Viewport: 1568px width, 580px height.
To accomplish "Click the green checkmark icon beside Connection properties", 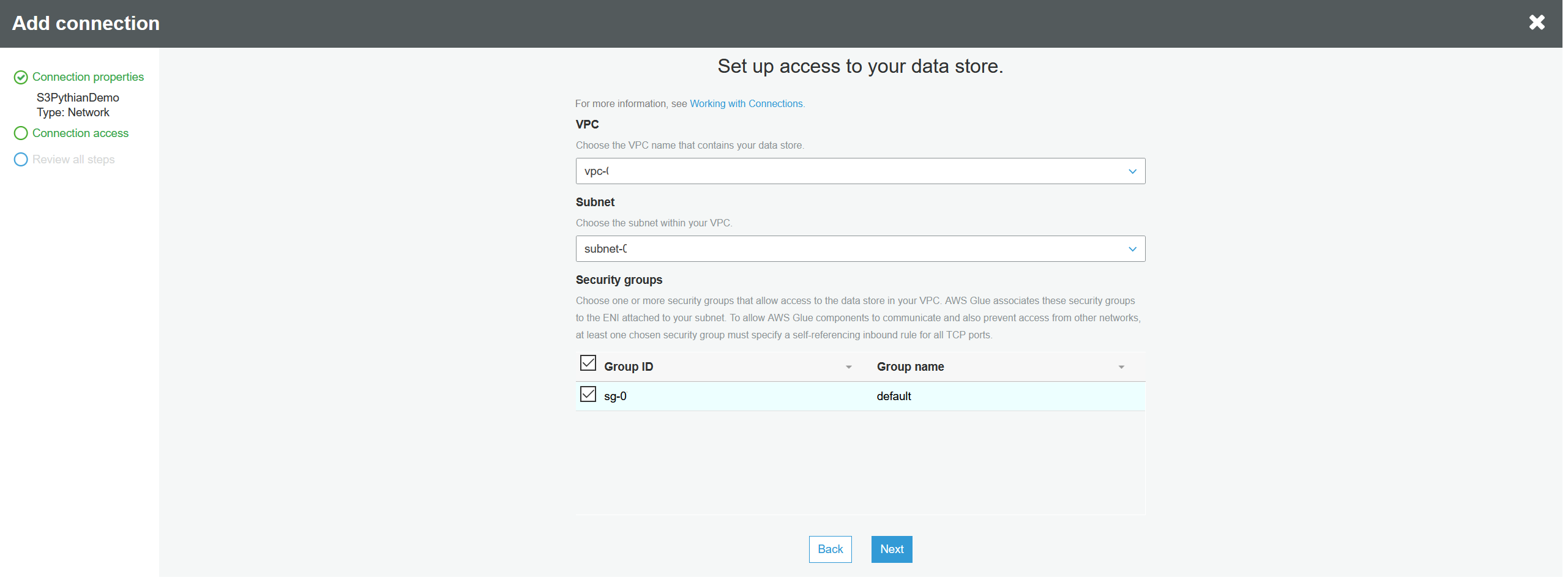I will pos(21,77).
